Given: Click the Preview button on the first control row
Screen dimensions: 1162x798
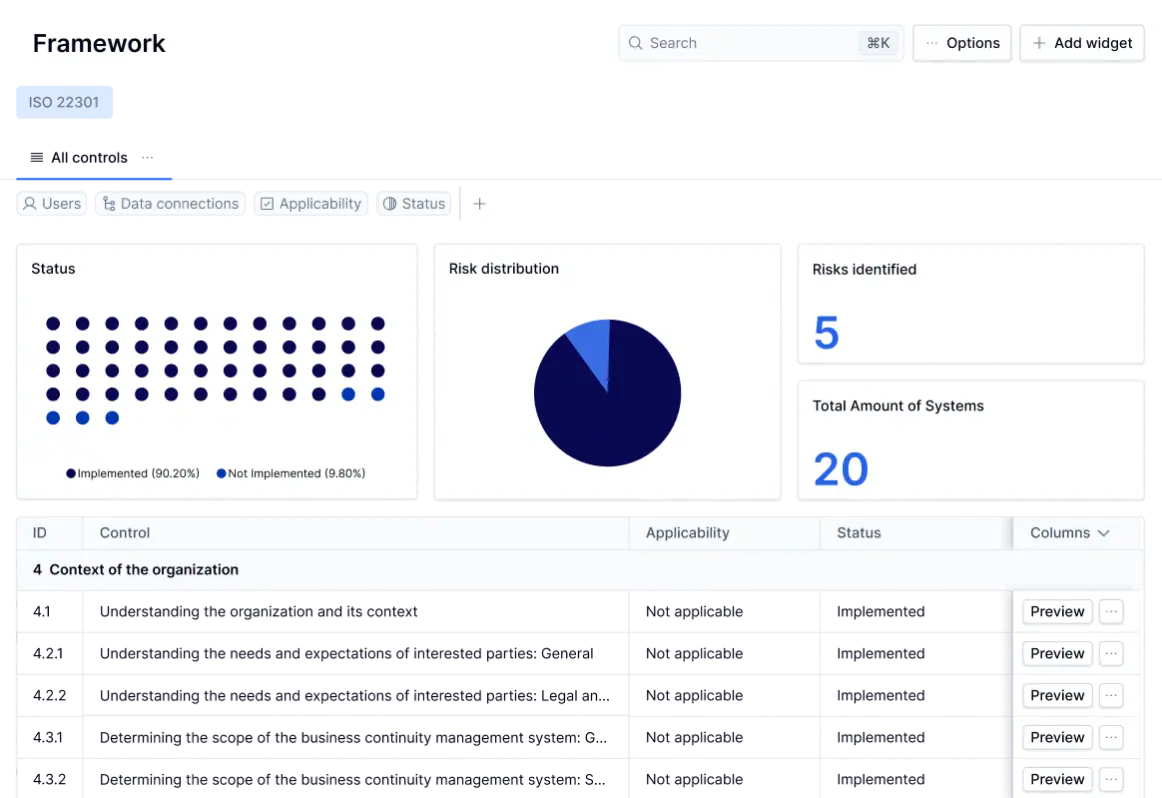Looking at the screenshot, I should [1056, 611].
